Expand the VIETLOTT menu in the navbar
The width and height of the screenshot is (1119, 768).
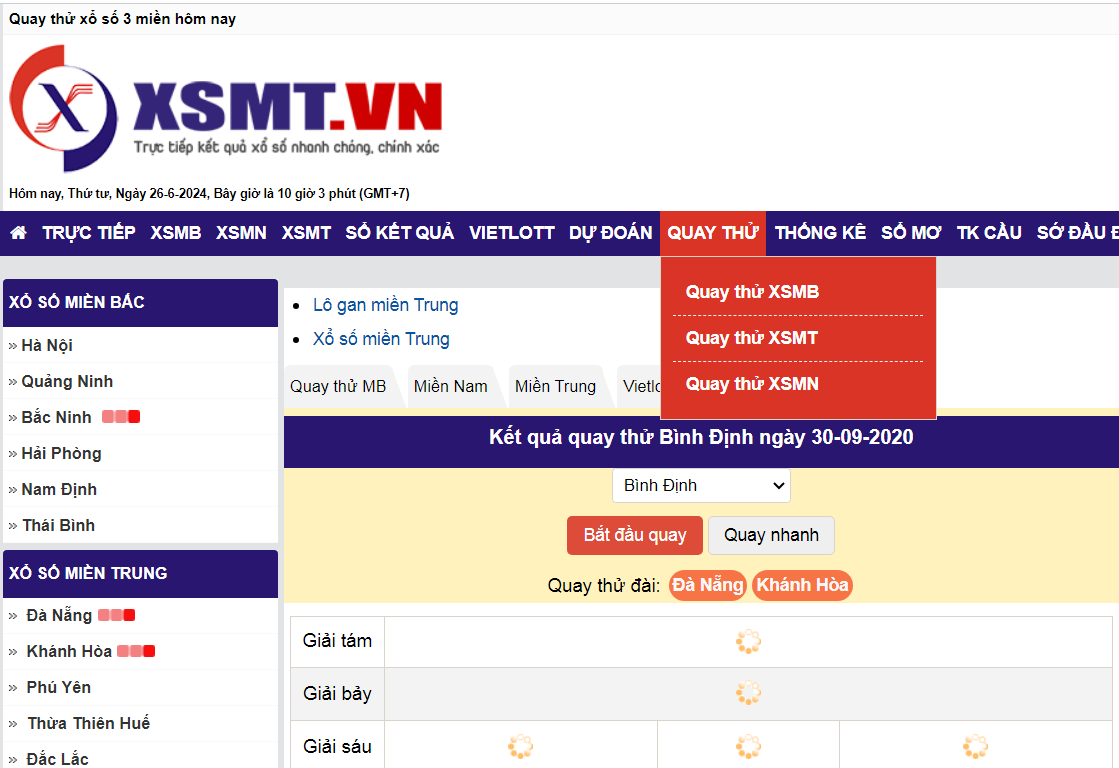click(x=511, y=232)
